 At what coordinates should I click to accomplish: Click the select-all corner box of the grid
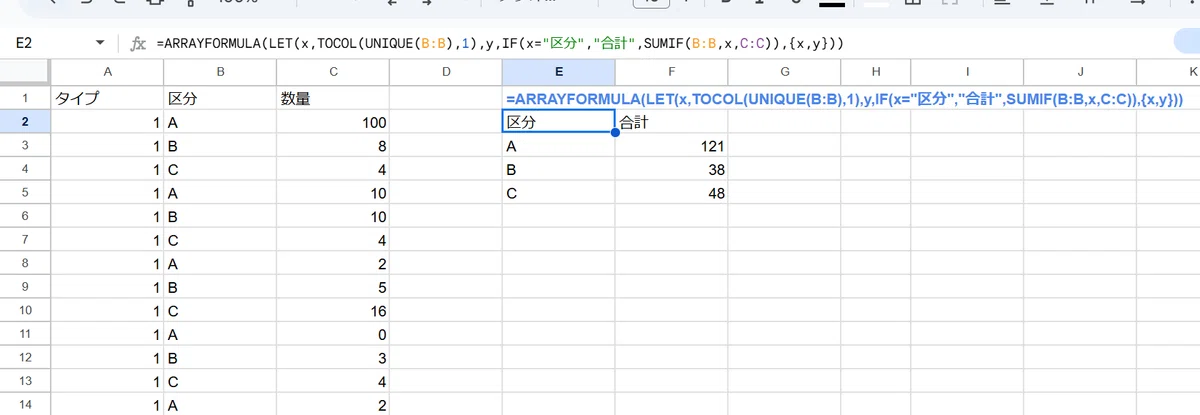point(25,72)
